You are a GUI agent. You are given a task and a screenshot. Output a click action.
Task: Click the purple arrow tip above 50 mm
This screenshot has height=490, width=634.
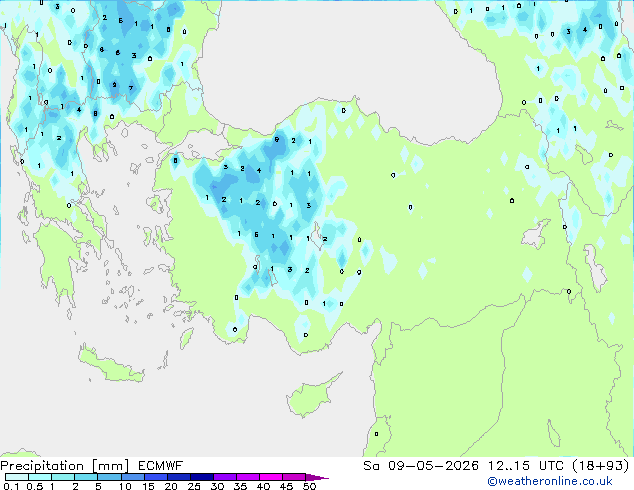317,477
